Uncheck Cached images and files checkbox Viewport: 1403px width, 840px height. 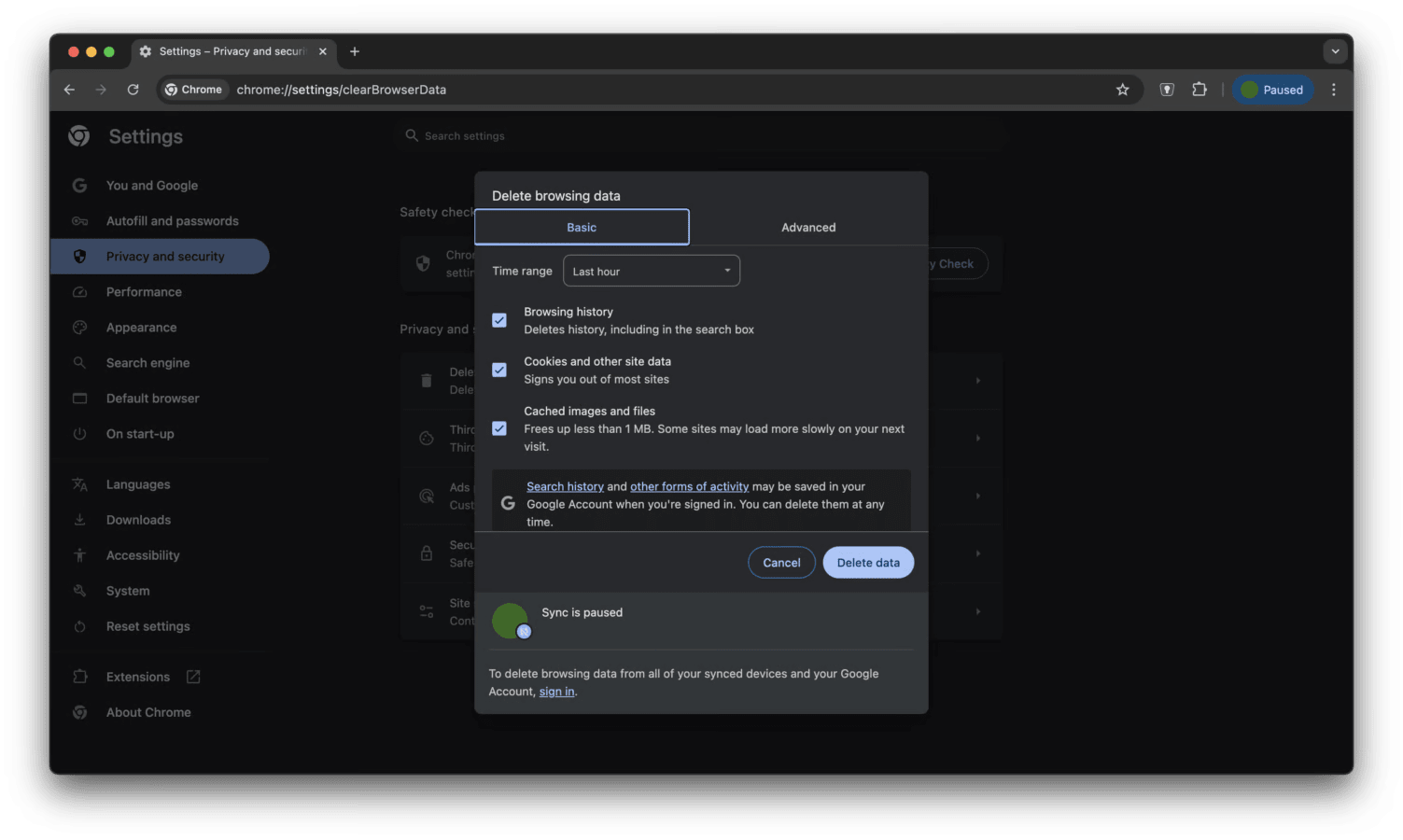coord(499,428)
